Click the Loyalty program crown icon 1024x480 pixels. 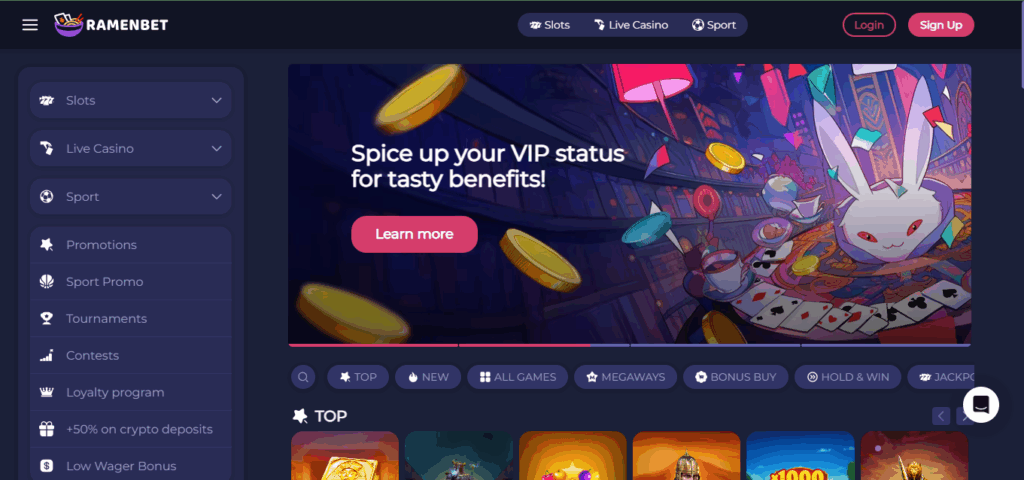pyautogui.click(x=46, y=392)
